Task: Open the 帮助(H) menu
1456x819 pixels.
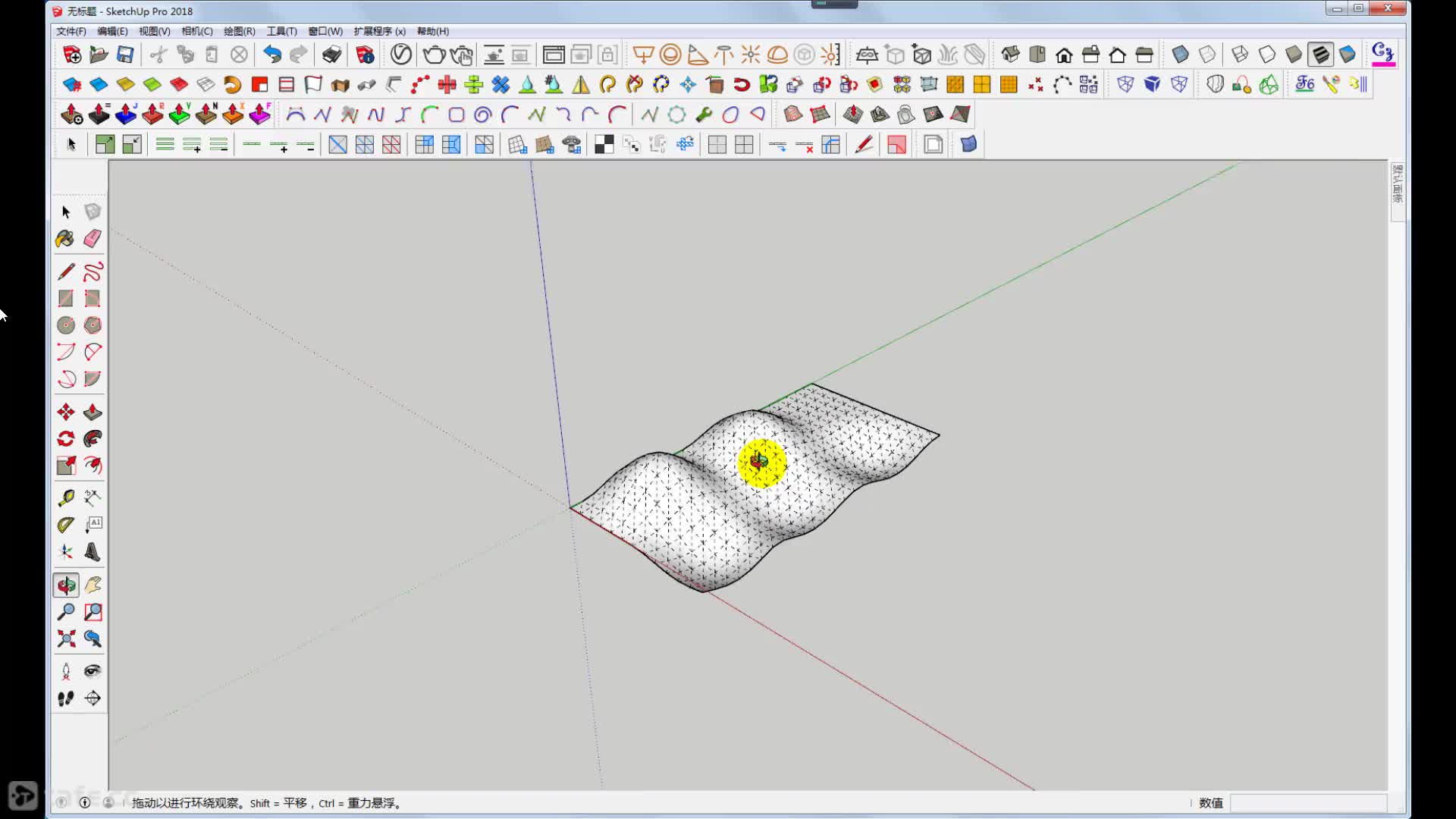Action: [432, 31]
